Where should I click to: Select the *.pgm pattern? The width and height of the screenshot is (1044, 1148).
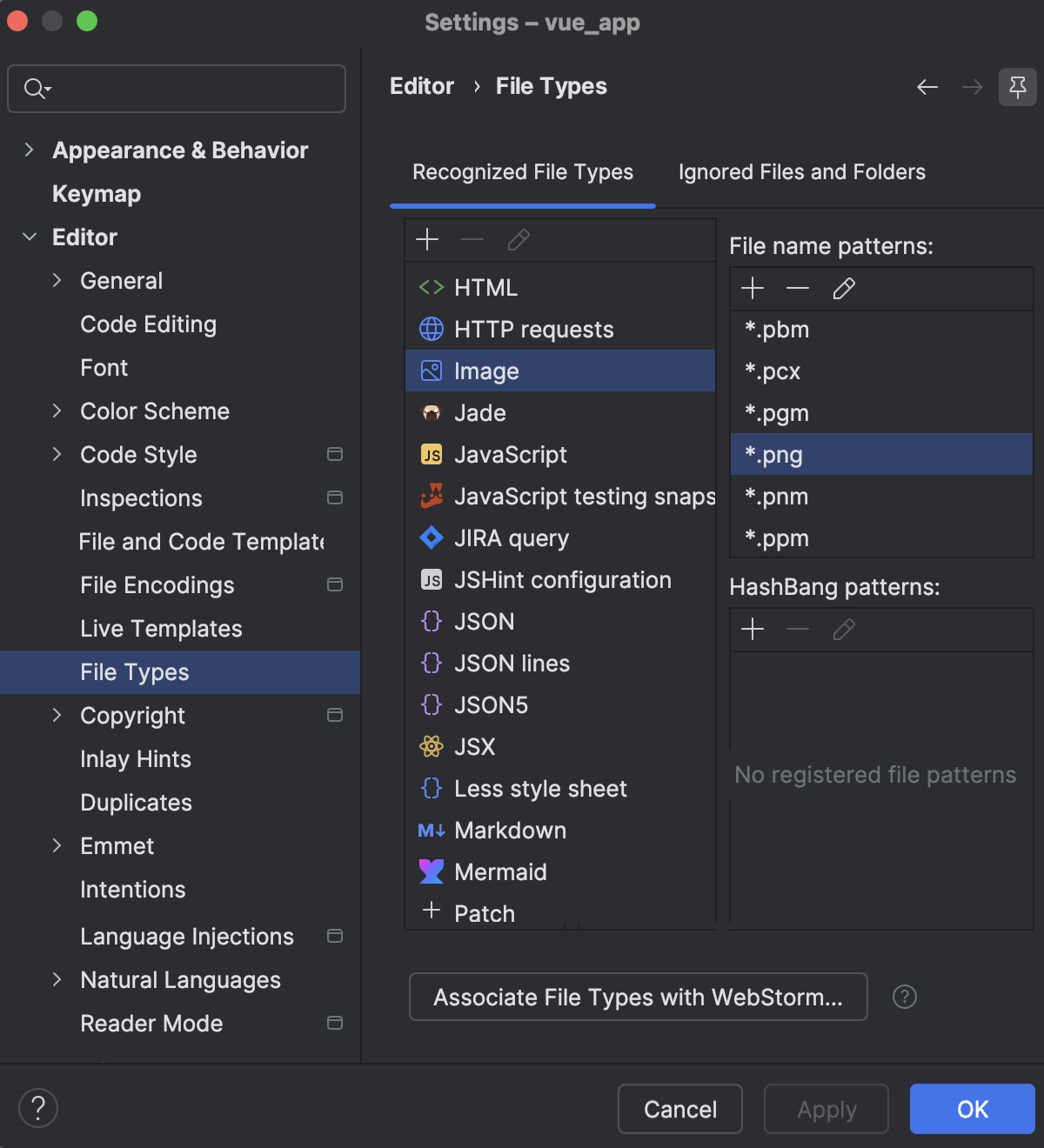coord(881,413)
